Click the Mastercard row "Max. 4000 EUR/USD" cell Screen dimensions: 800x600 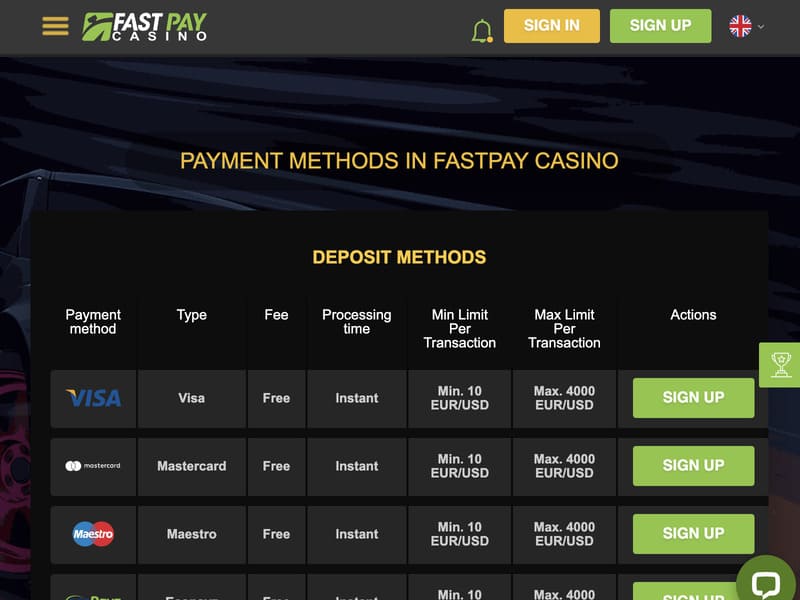pos(564,466)
